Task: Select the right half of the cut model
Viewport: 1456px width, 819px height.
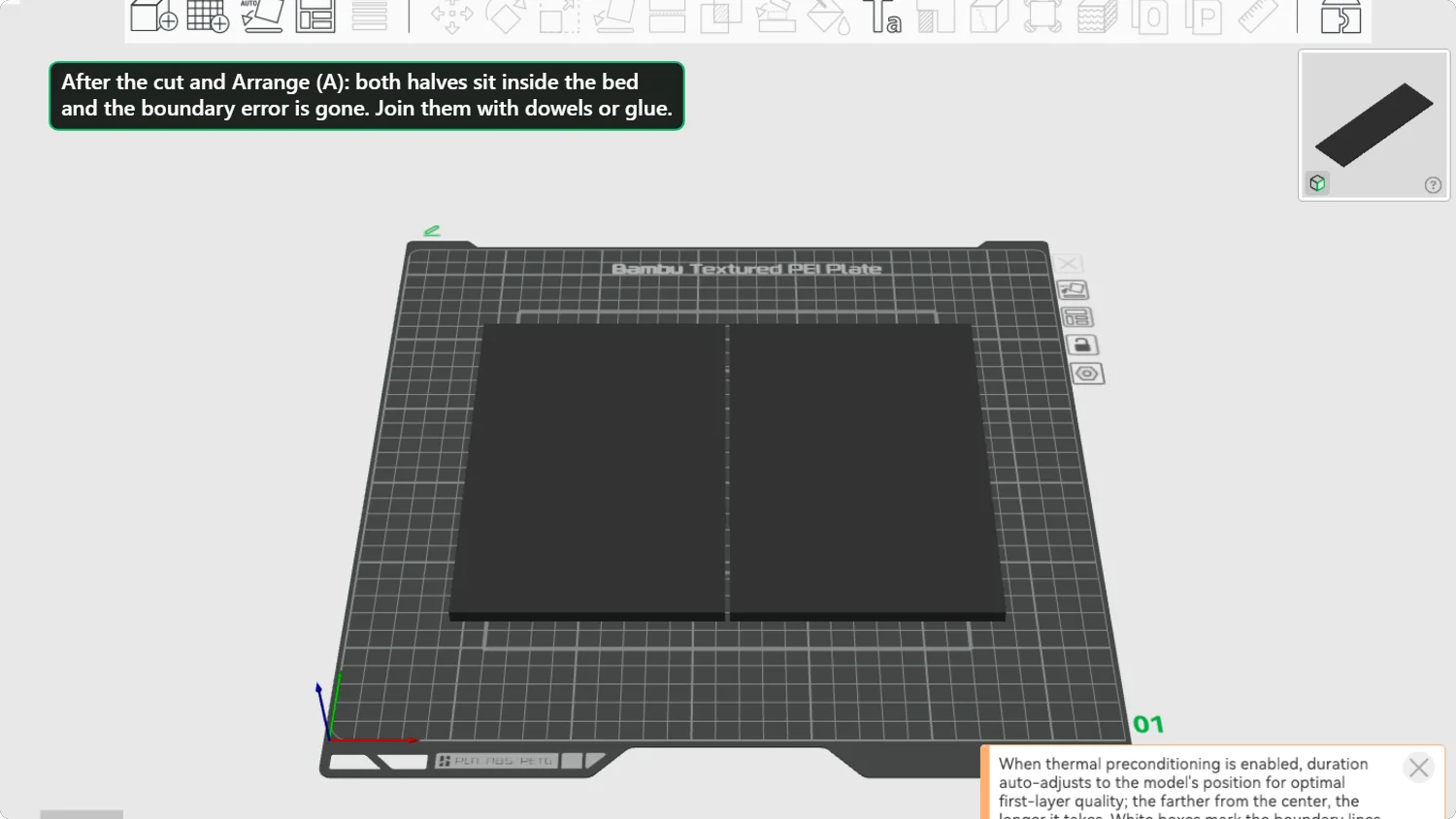Action: pyautogui.click(x=867, y=471)
